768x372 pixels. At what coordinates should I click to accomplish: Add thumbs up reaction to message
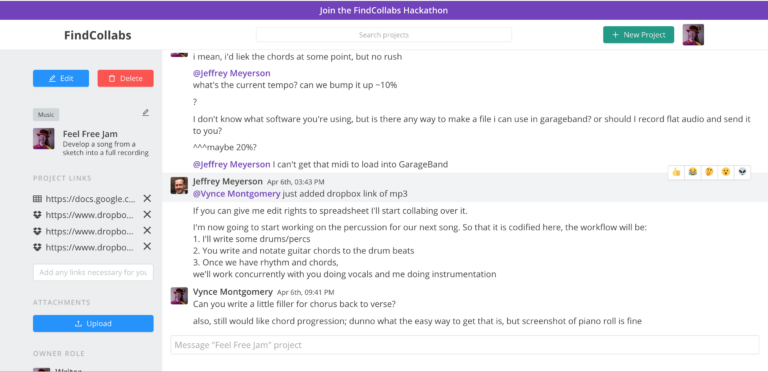point(676,172)
